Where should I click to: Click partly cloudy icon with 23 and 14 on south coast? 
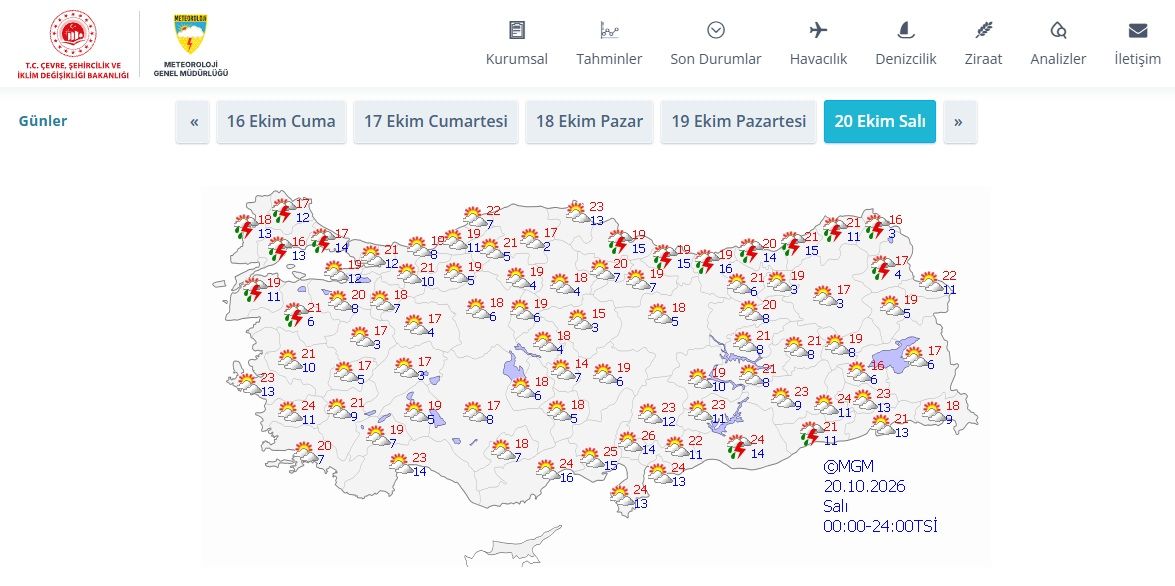click(401, 464)
